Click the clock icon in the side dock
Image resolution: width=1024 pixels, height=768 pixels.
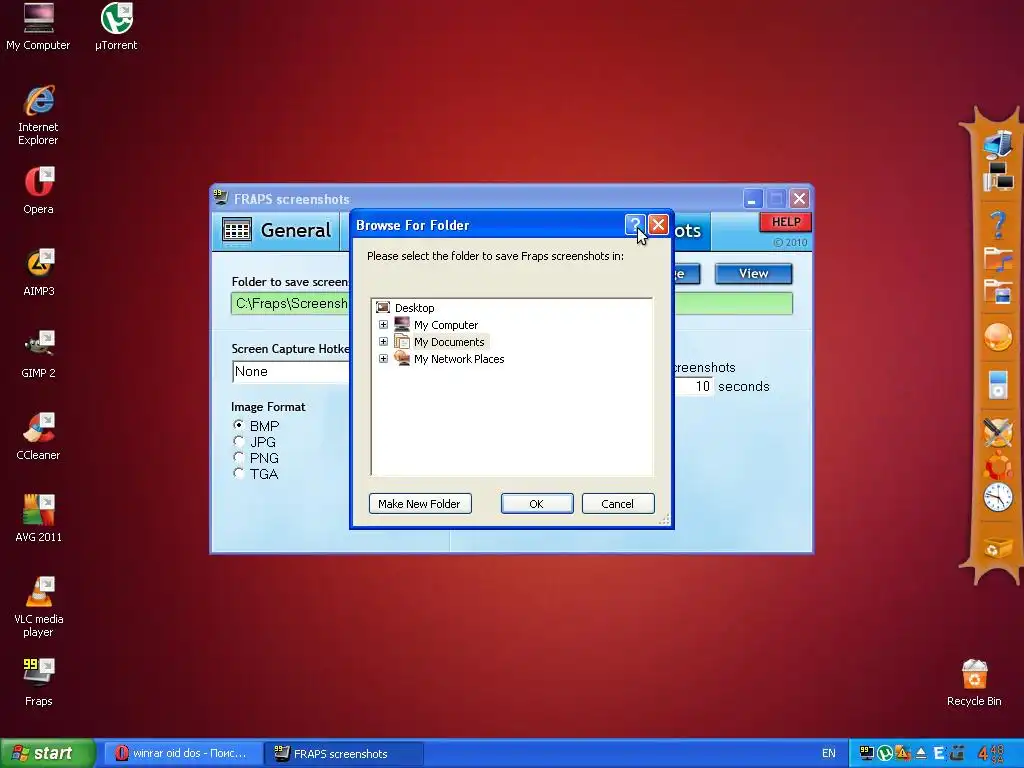pos(998,498)
